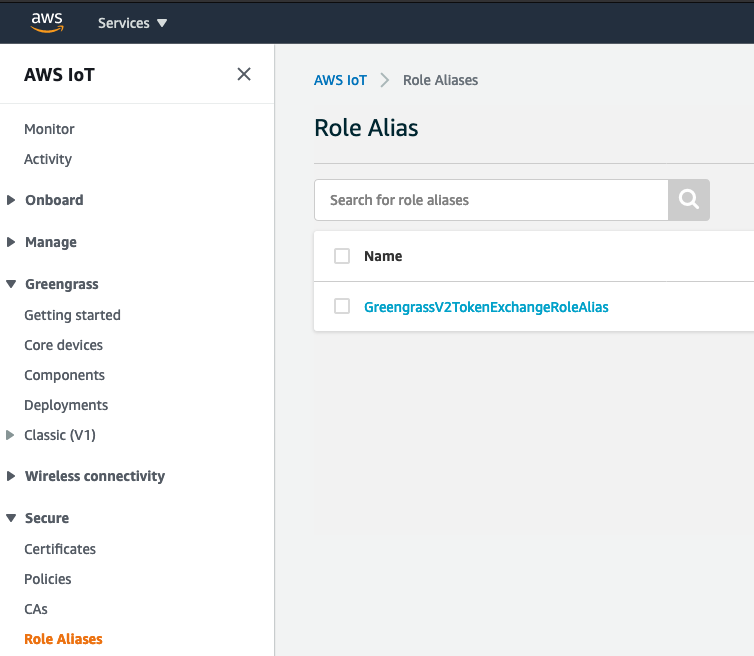
Task: Focus the Search for role aliases field
Action: 491,200
